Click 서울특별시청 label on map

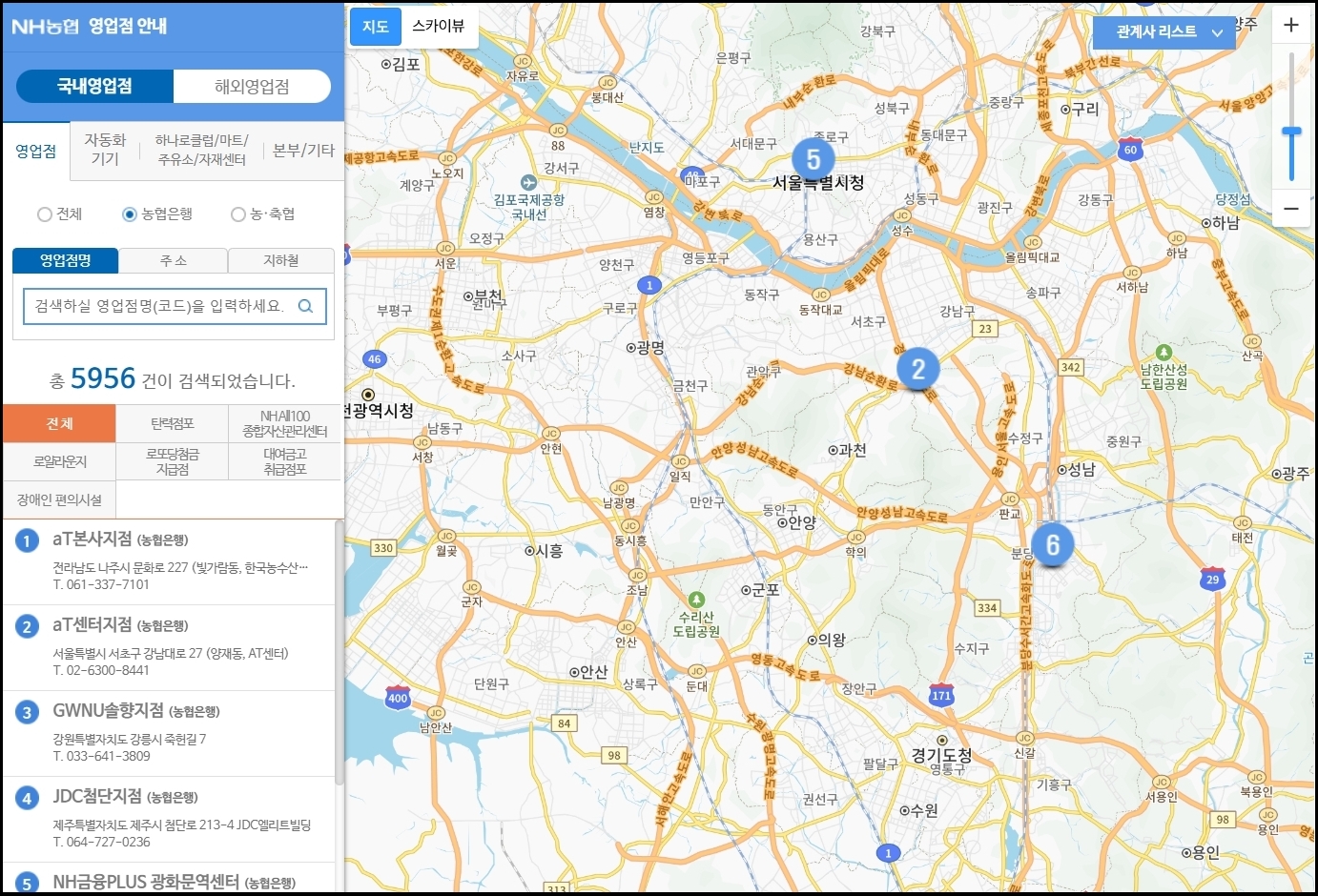pyautogui.click(x=818, y=182)
